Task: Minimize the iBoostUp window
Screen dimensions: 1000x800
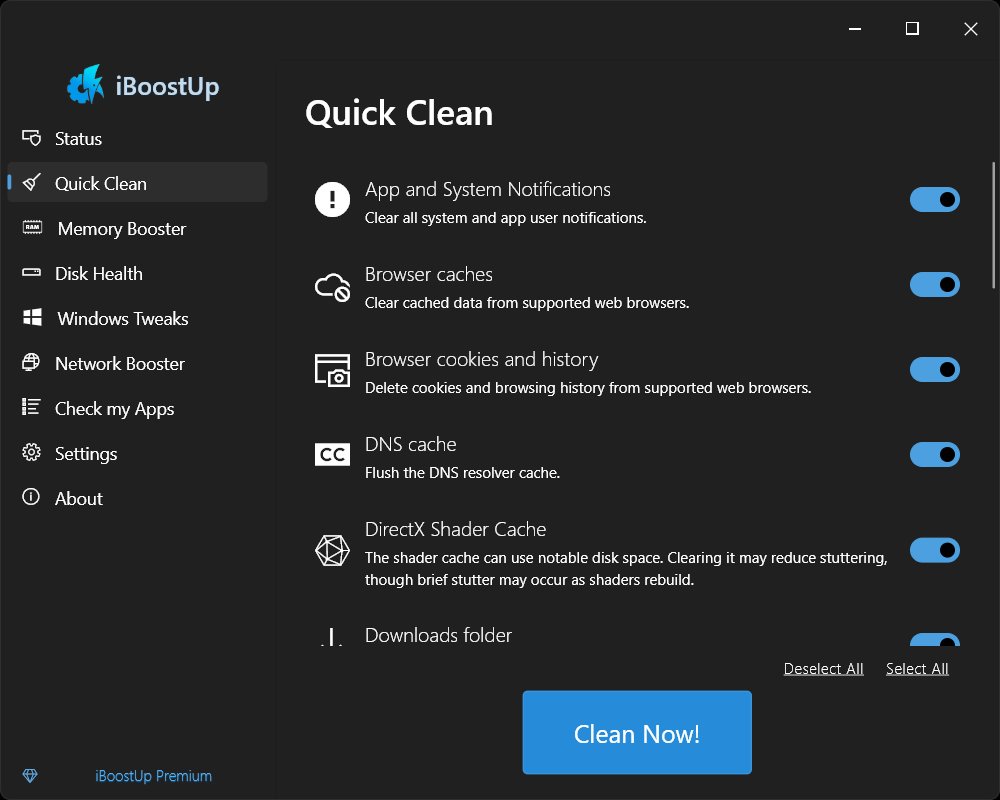Action: (855, 29)
